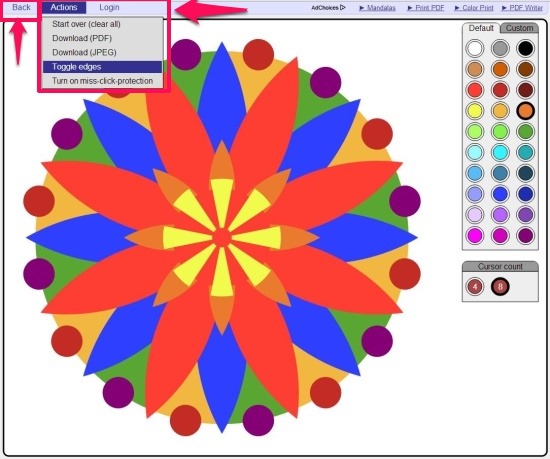Select the gray color swatch
The image size is (550, 459).
coord(500,48)
